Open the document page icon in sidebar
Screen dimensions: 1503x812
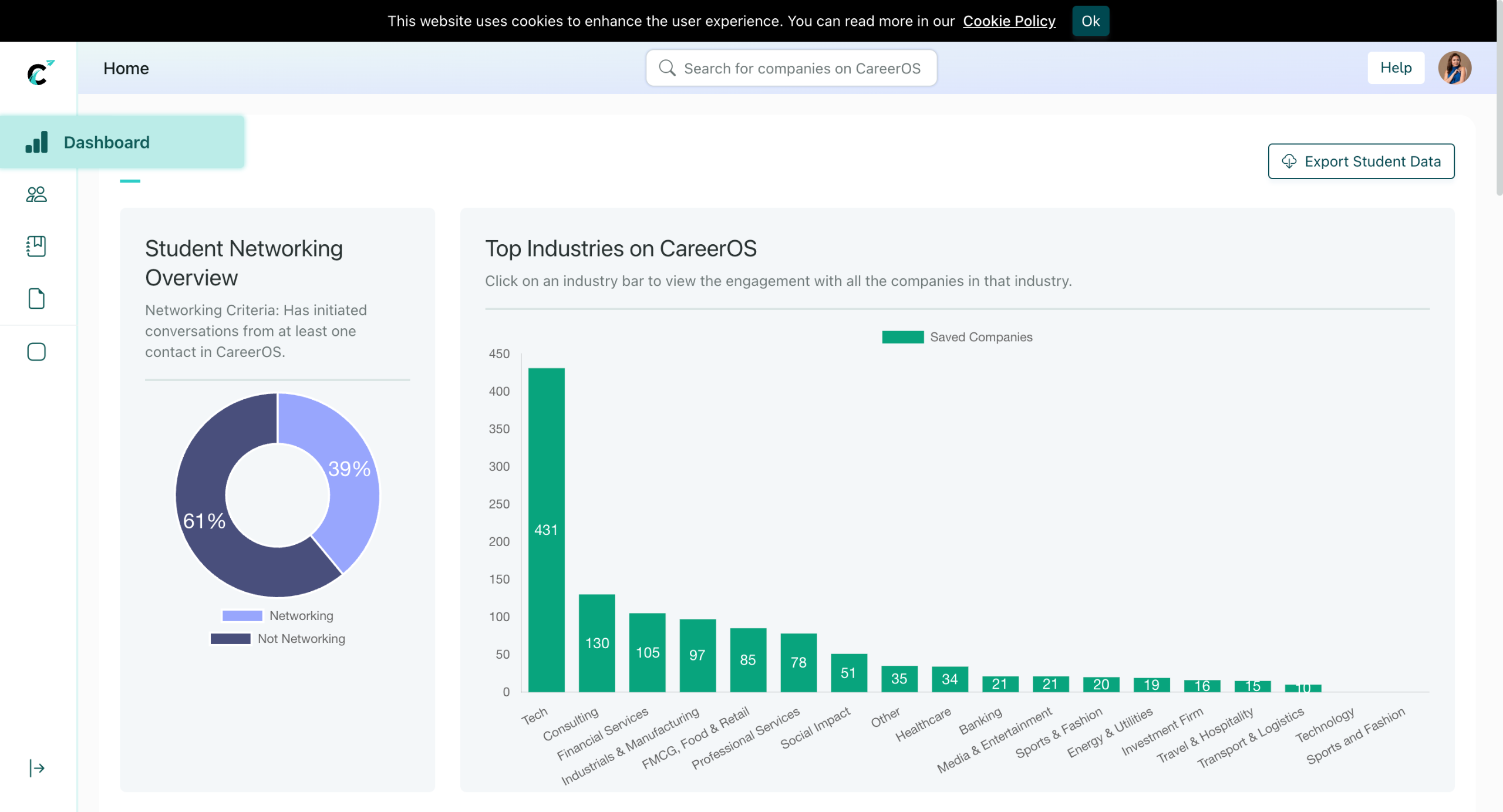36,298
